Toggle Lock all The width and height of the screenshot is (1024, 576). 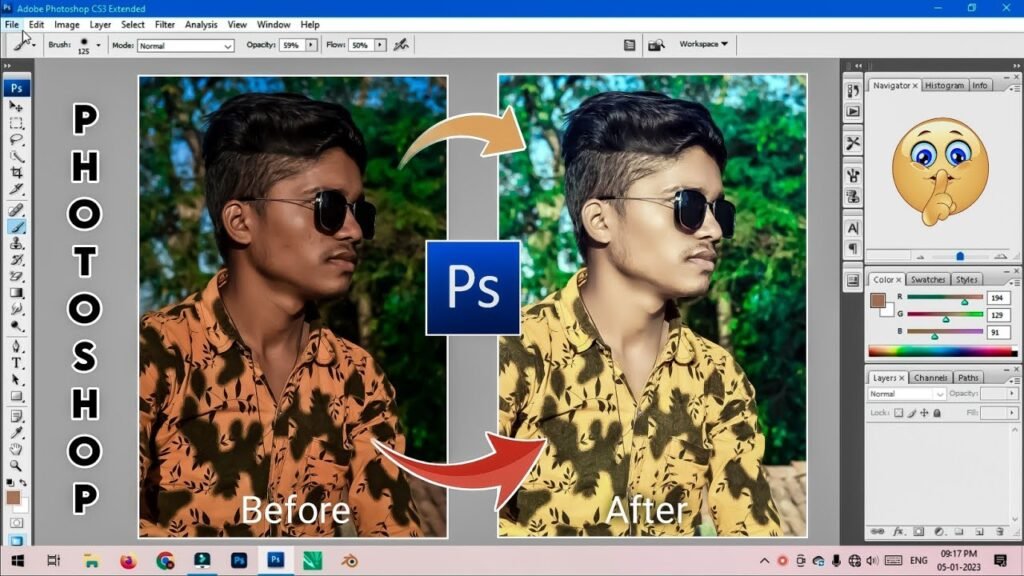pyautogui.click(x=937, y=413)
